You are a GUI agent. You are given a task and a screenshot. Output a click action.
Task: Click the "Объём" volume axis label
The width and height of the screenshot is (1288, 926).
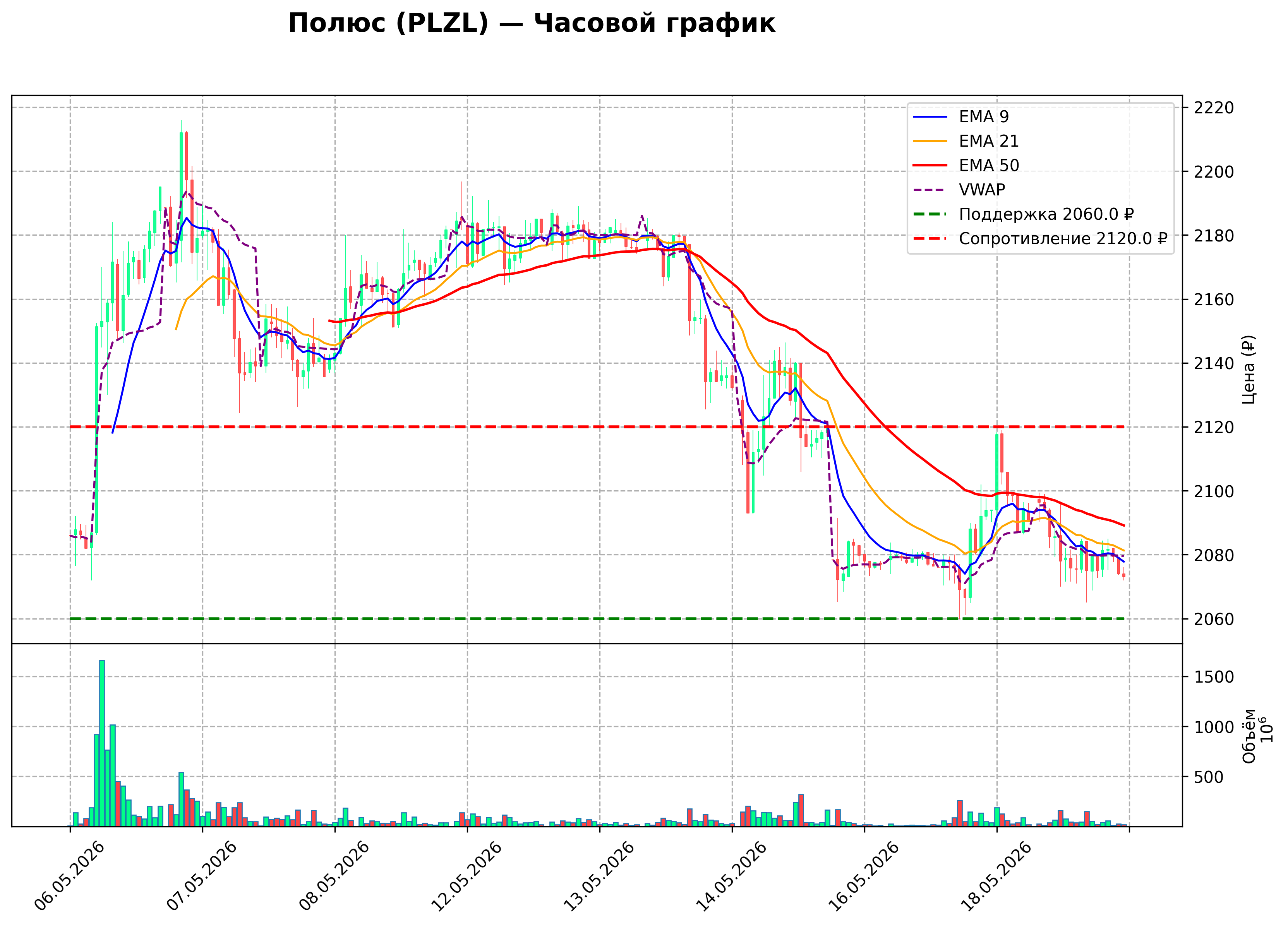[x=1249, y=736]
